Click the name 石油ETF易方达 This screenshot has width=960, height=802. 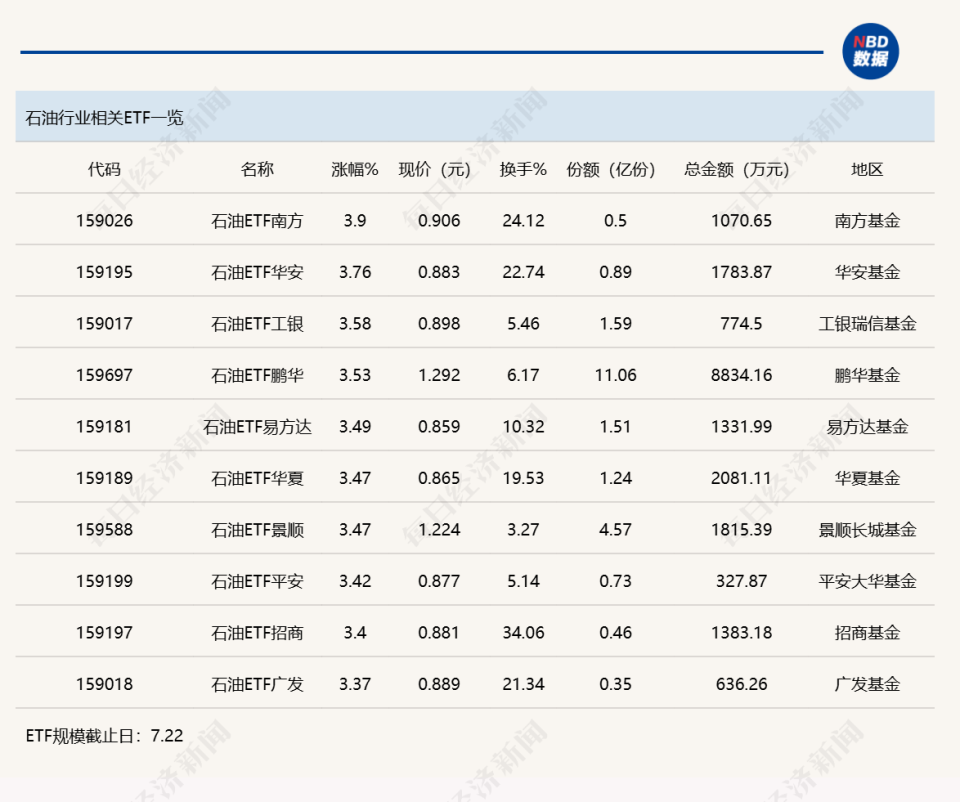point(257,426)
